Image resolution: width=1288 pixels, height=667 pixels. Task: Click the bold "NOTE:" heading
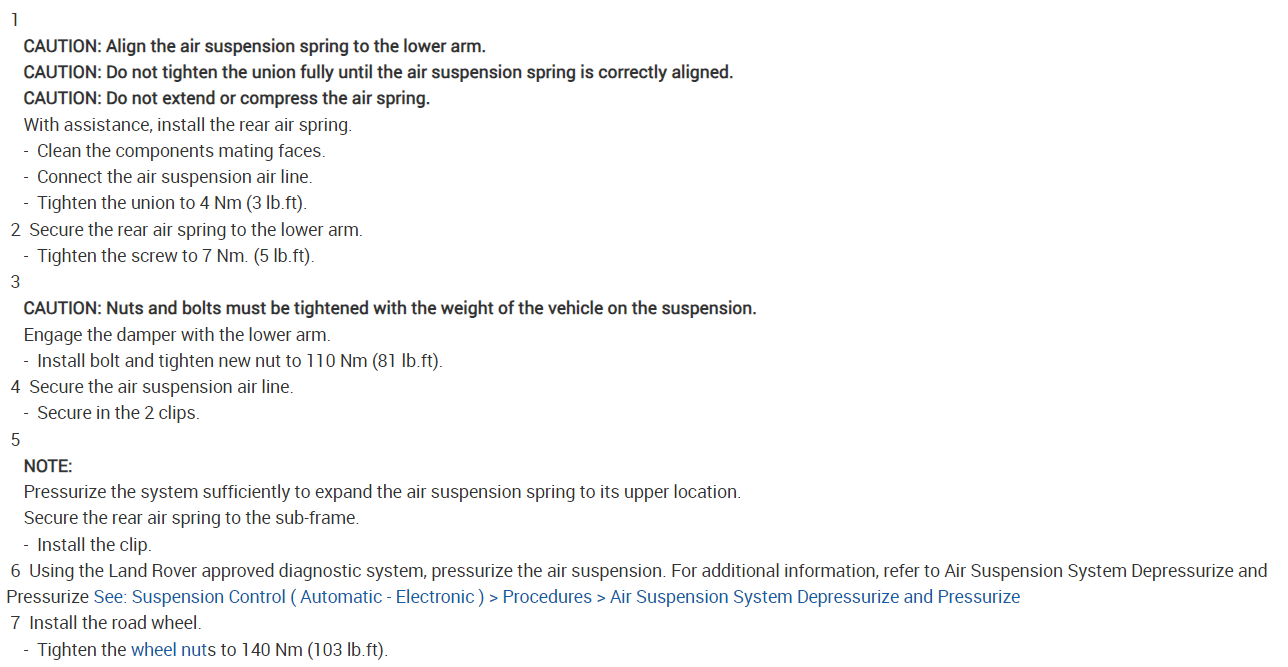48,466
